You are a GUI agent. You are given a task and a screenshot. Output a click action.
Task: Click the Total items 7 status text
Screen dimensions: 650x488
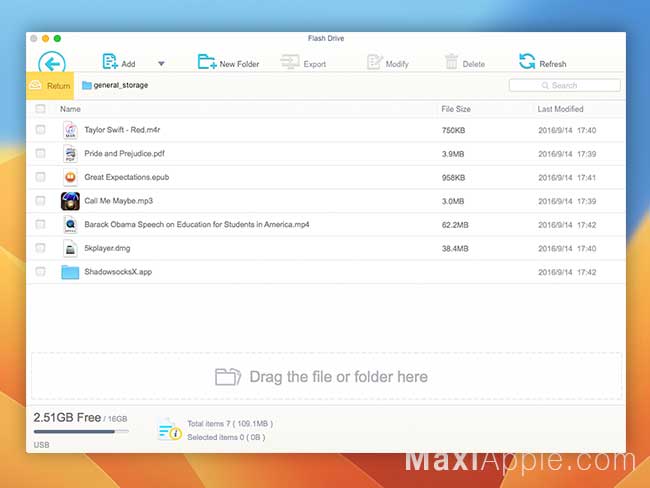coord(230,423)
